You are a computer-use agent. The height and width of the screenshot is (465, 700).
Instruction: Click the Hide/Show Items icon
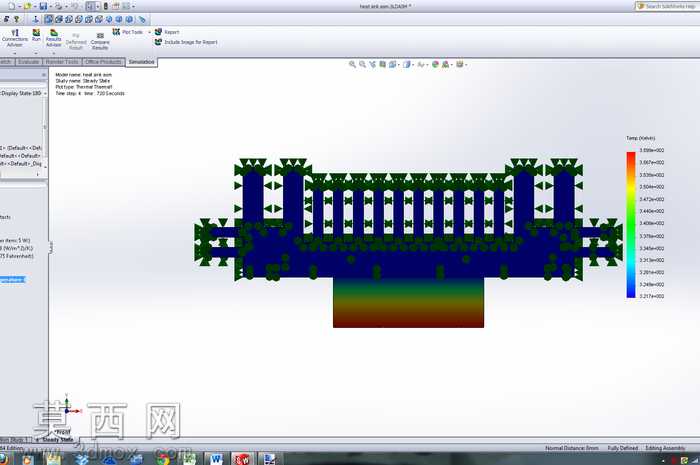421,64
